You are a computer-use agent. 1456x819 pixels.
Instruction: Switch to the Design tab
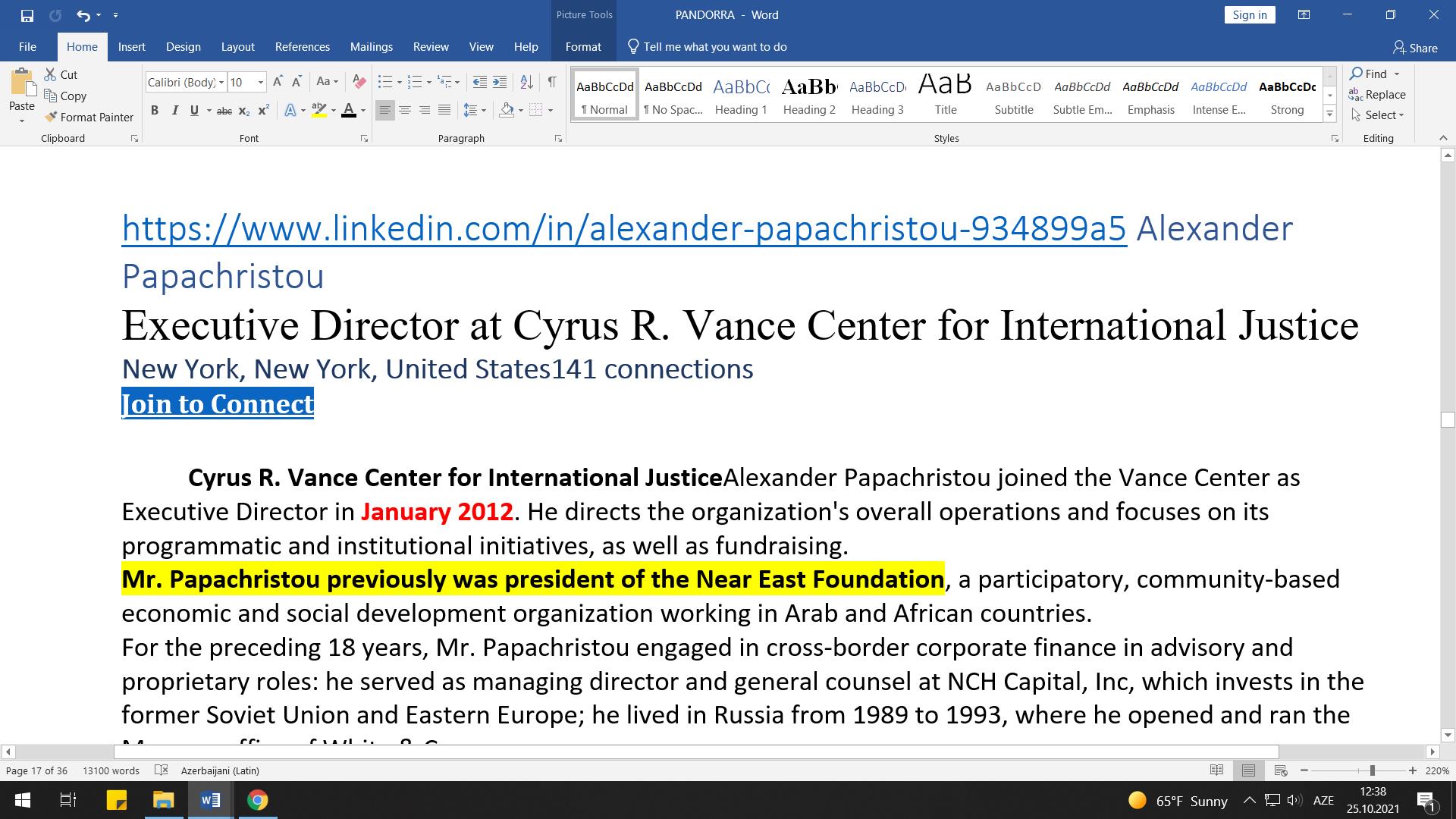(184, 47)
